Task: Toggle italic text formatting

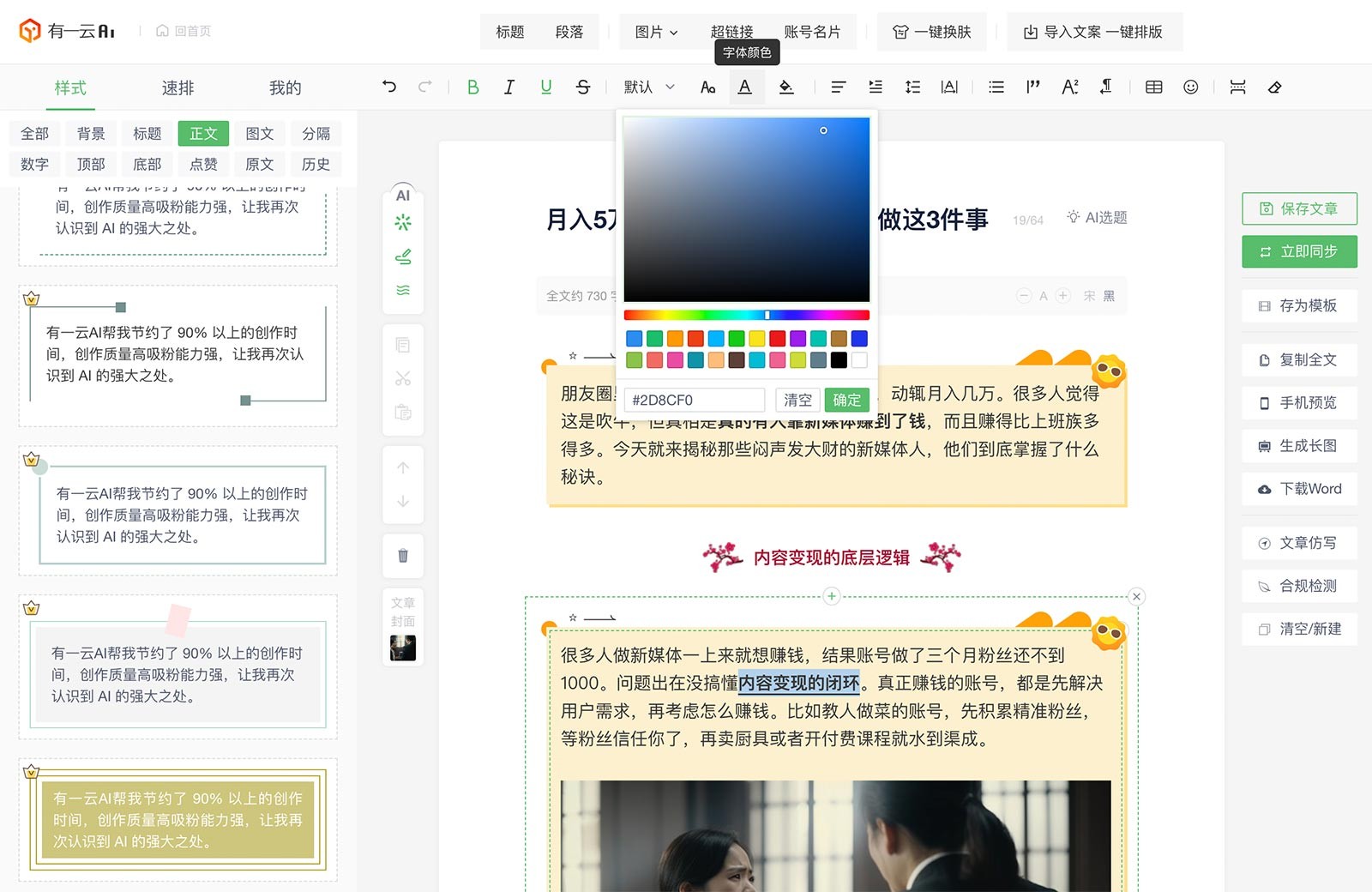Action: tap(509, 87)
